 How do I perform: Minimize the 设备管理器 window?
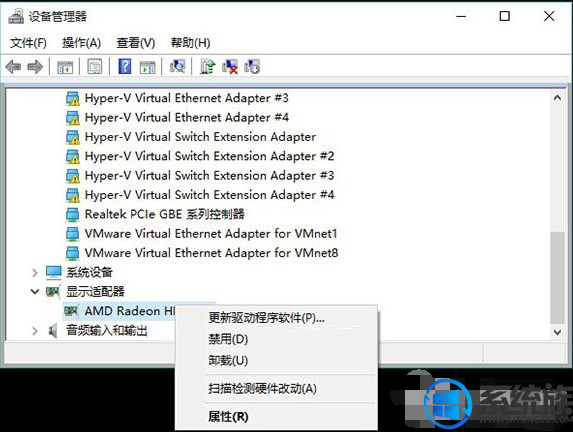click(462, 16)
